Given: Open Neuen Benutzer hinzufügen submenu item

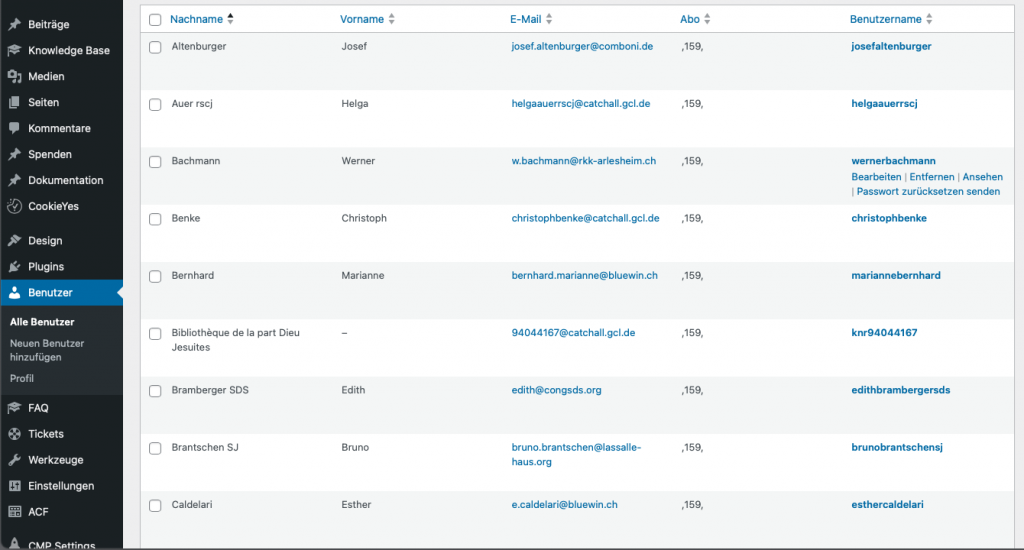Looking at the screenshot, I should [47, 350].
